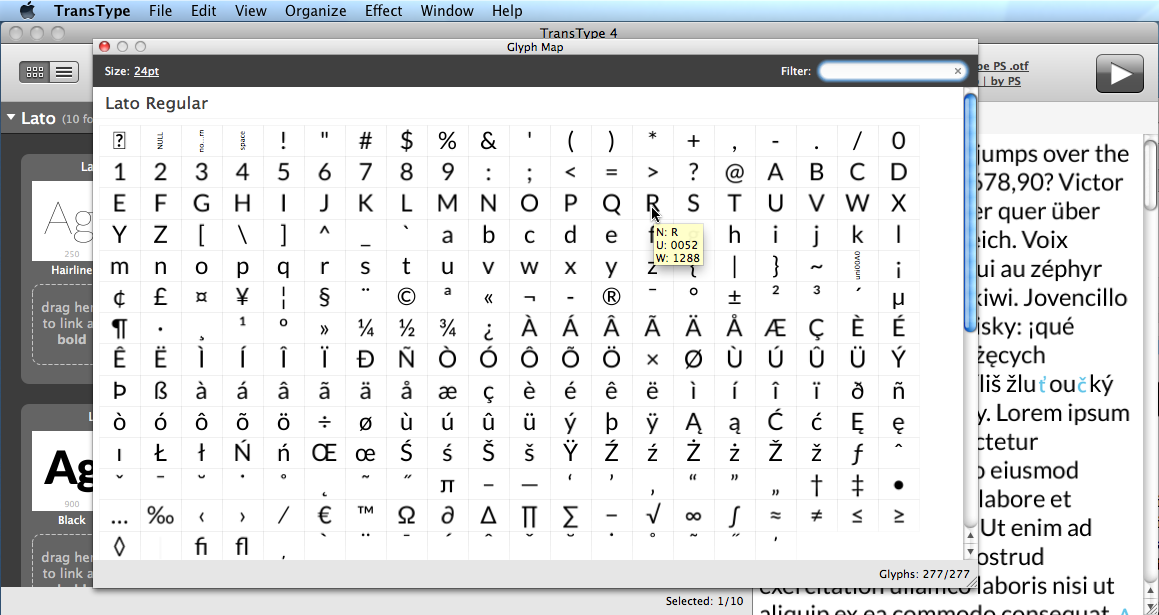Select the copyright symbol glyph
The height and width of the screenshot is (615, 1159).
407,297
